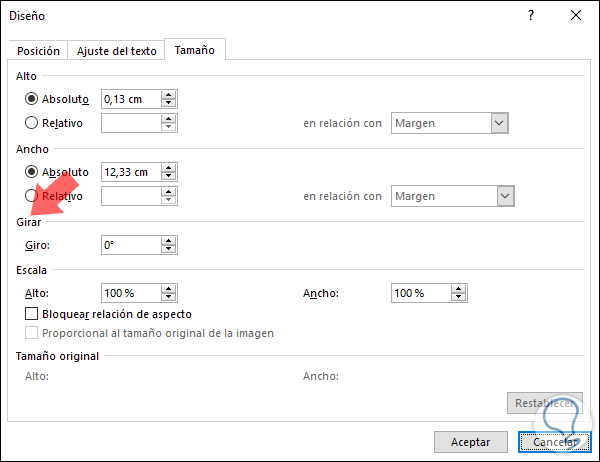Click the Help question mark icon
Screen dimensions: 600x462
pyautogui.click(x=531, y=16)
